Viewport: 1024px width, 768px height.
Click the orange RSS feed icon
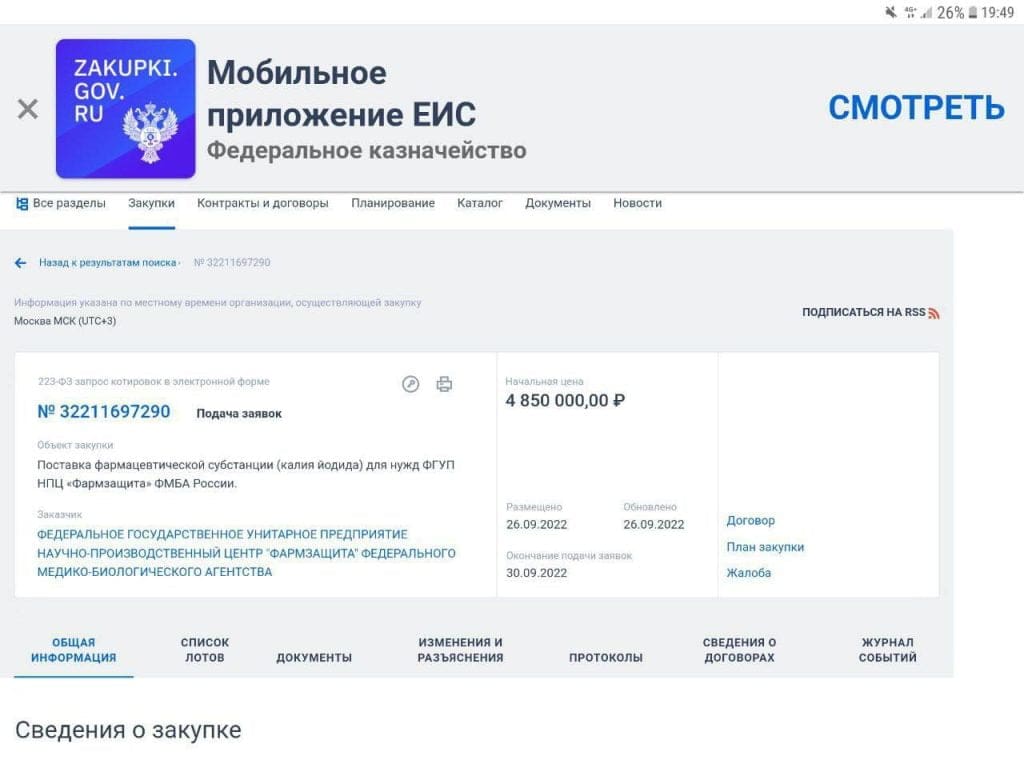pyautogui.click(x=934, y=313)
